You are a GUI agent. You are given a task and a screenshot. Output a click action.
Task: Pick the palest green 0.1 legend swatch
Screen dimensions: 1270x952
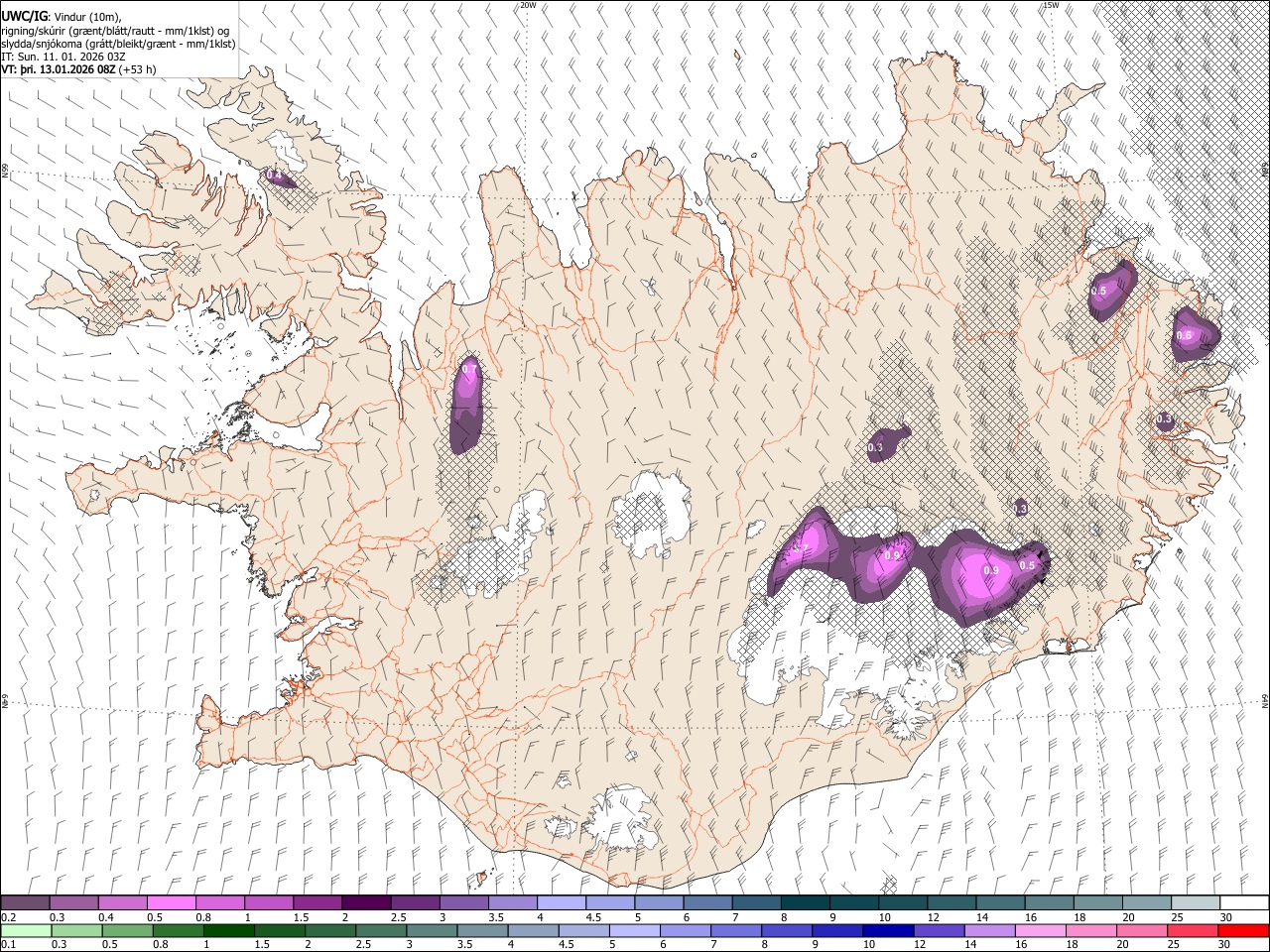[26, 930]
